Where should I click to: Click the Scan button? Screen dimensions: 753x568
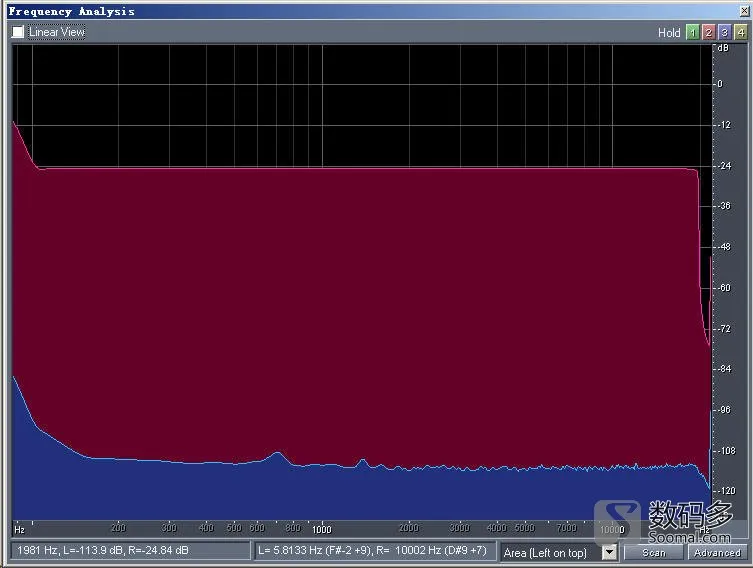(654, 553)
